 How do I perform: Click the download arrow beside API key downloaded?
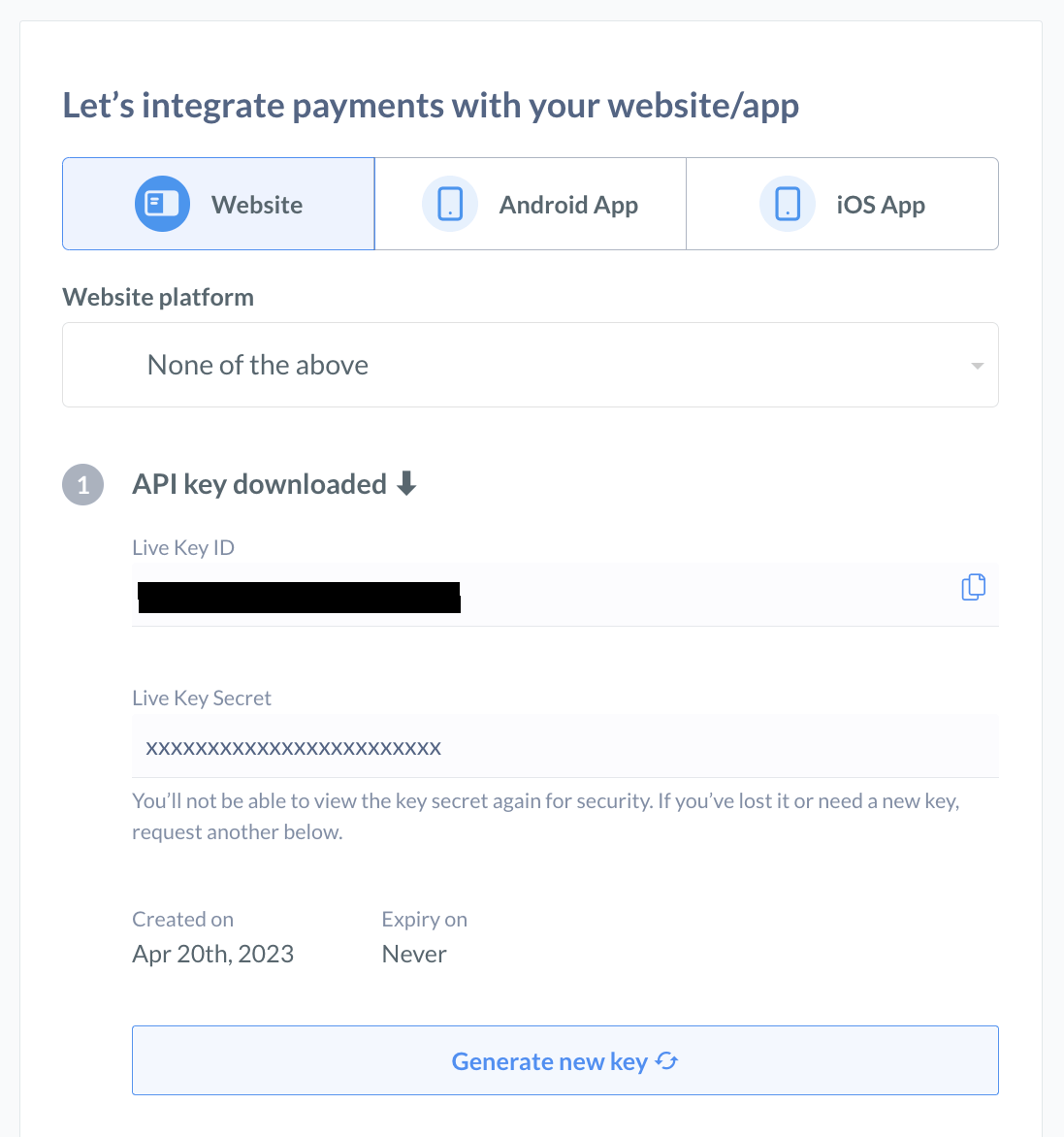click(x=408, y=483)
